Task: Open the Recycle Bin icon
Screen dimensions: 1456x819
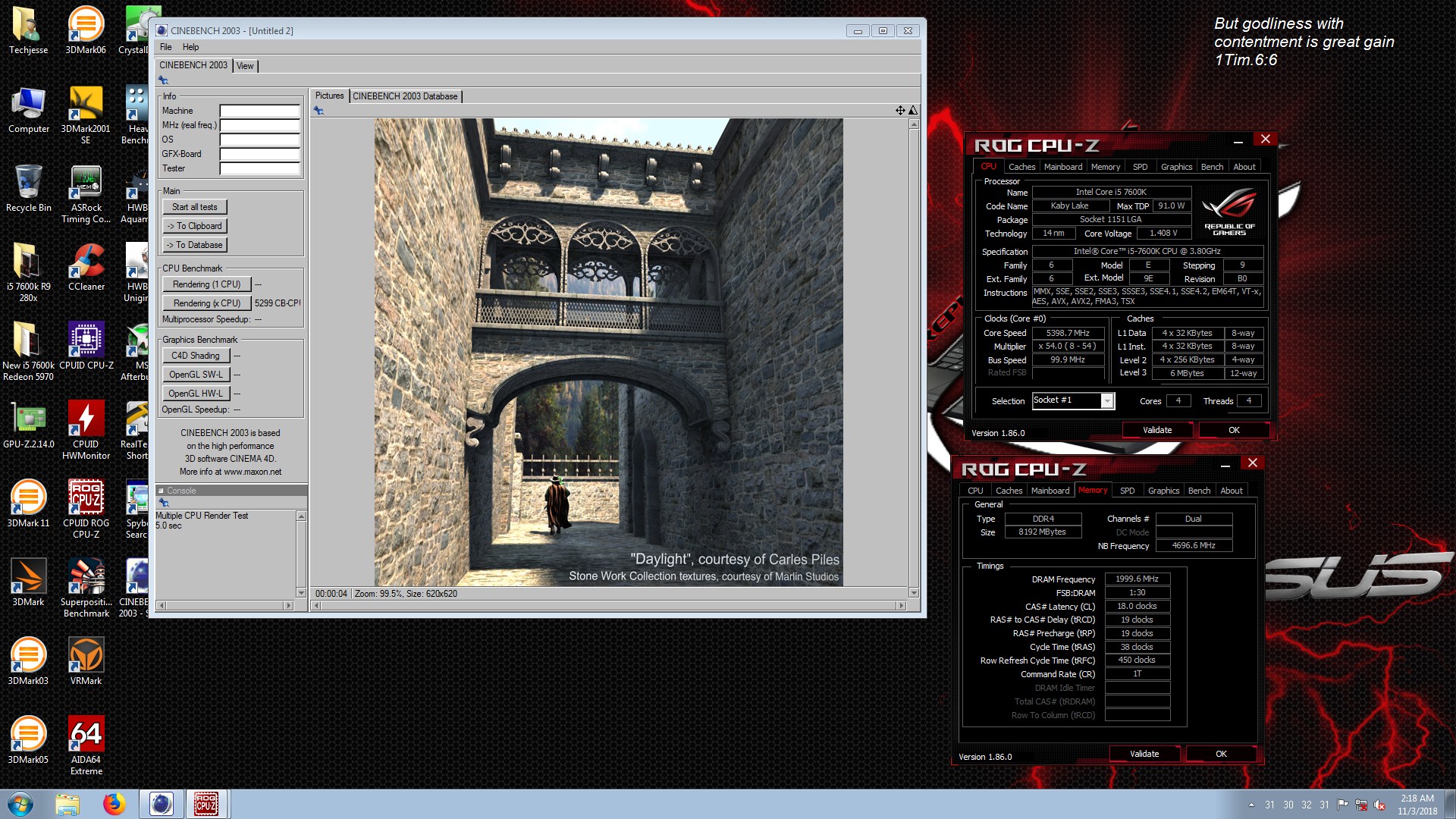Action: coord(28,189)
